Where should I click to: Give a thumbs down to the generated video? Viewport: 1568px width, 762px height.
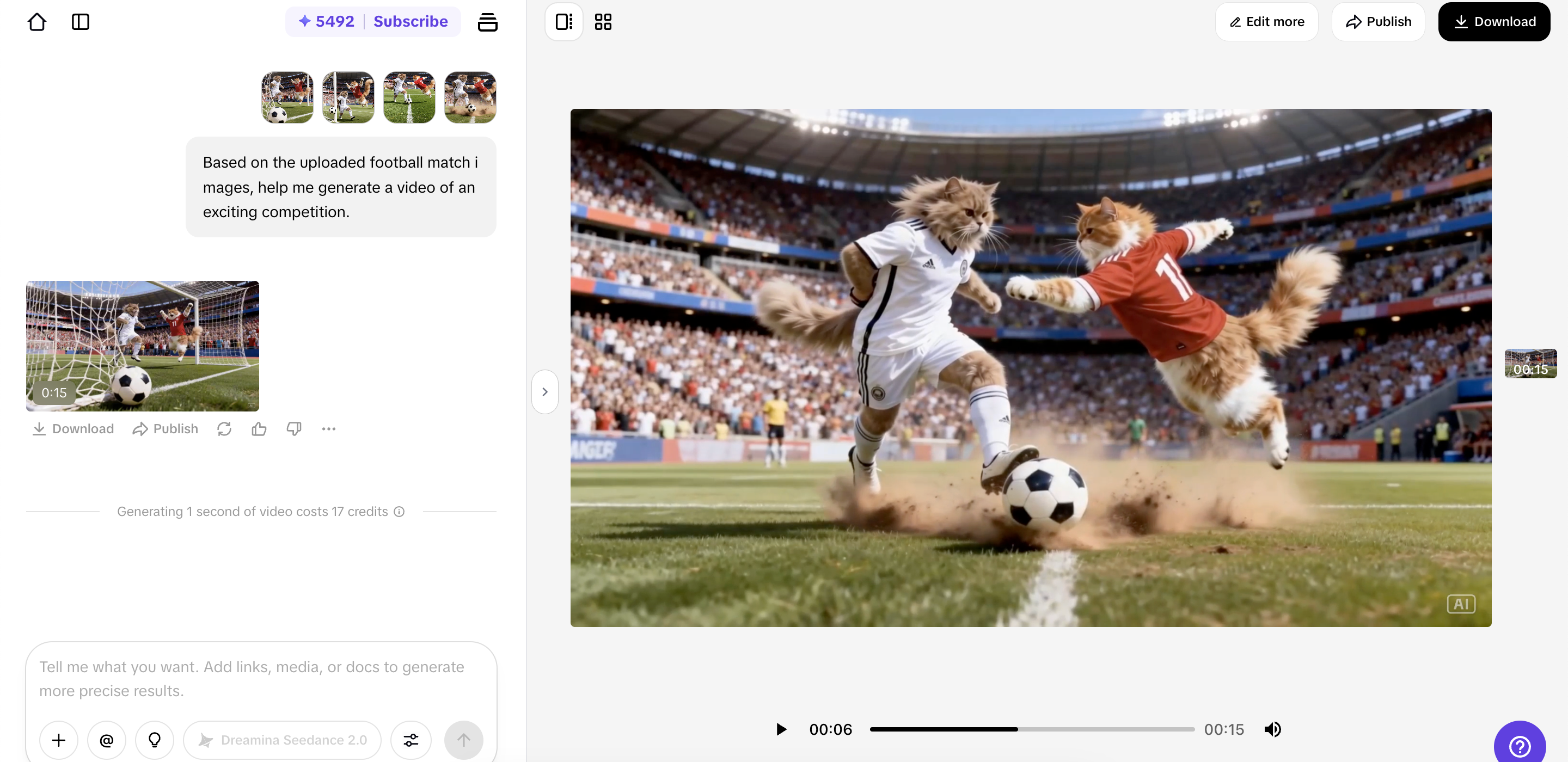(x=293, y=428)
